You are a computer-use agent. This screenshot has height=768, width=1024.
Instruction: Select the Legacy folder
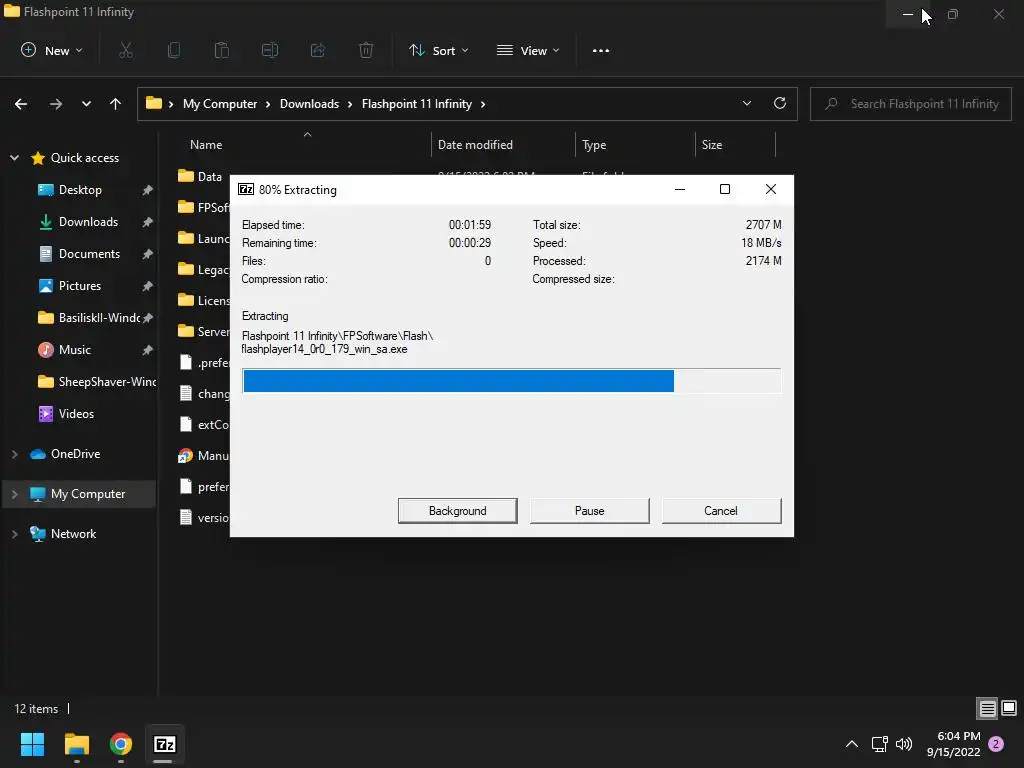[x=204, y=270]
